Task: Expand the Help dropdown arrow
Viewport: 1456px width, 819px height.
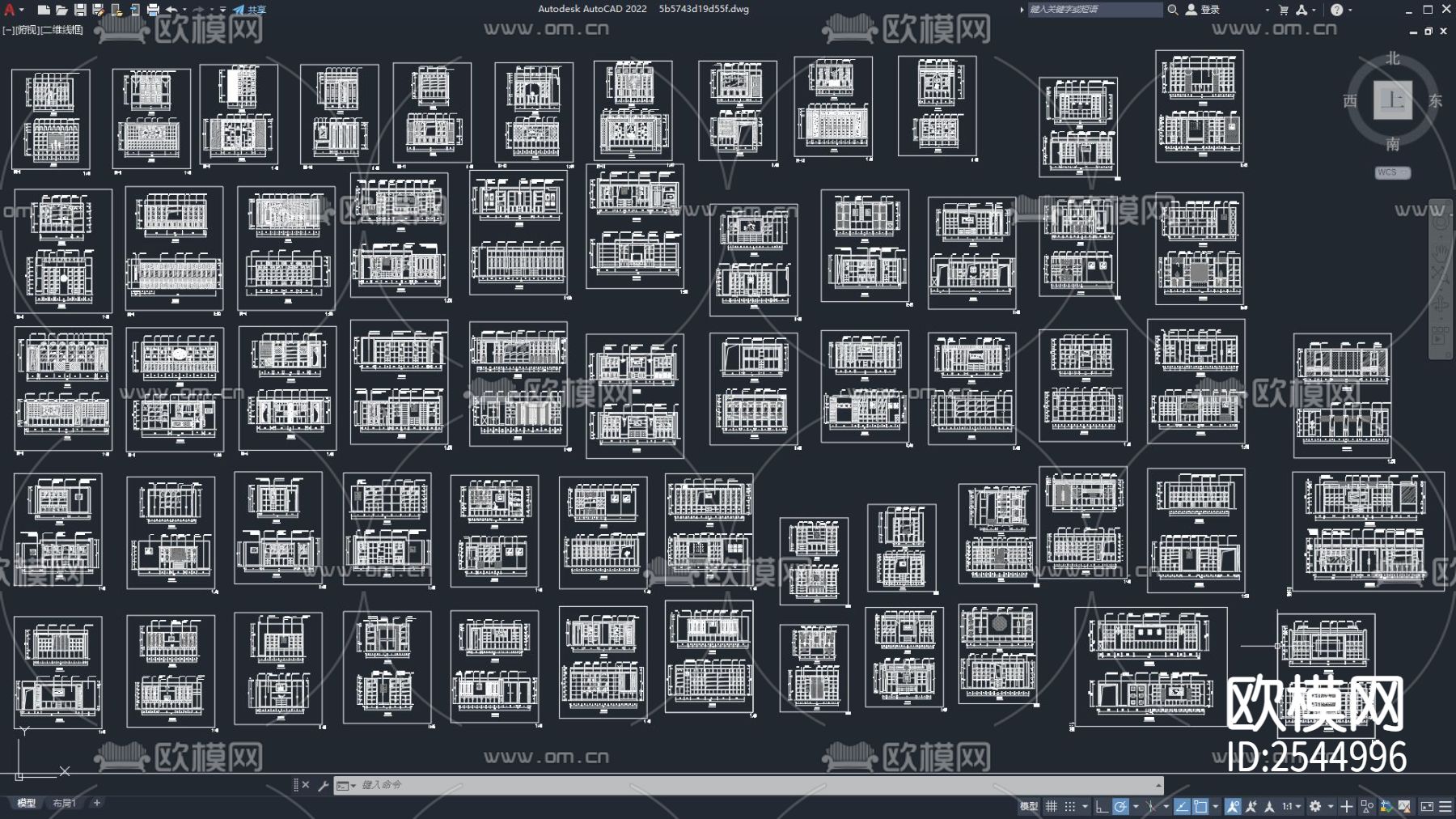Action: [x=1350, y=10]
